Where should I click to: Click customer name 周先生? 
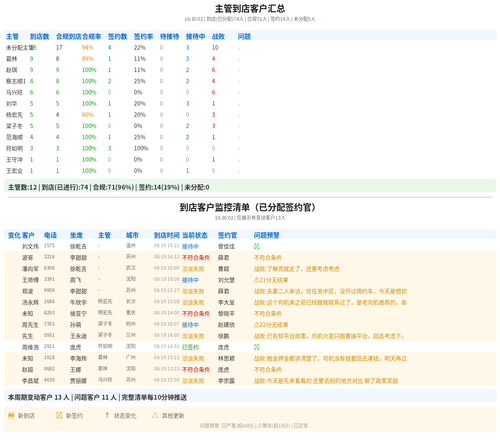click(30, 325)
